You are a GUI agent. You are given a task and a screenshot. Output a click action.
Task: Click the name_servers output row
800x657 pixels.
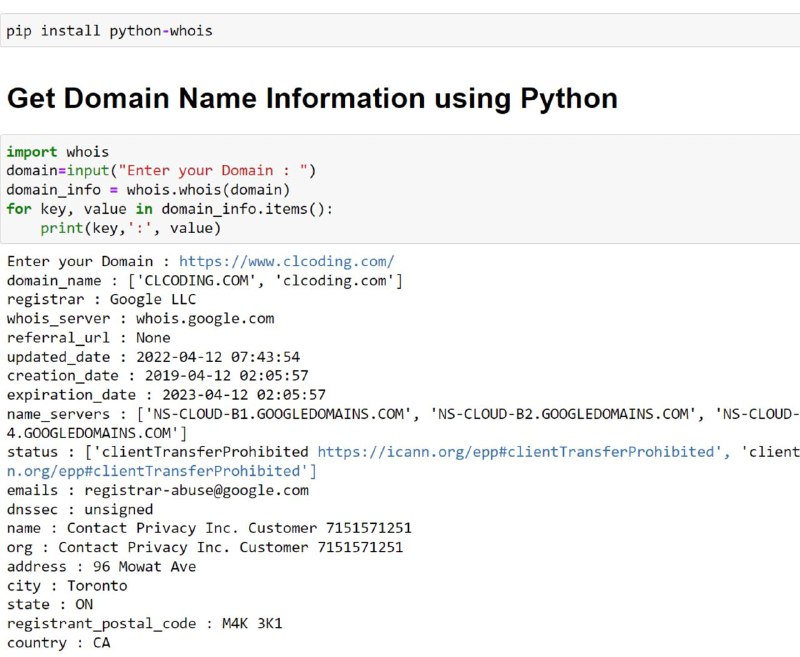click(403, 414)
